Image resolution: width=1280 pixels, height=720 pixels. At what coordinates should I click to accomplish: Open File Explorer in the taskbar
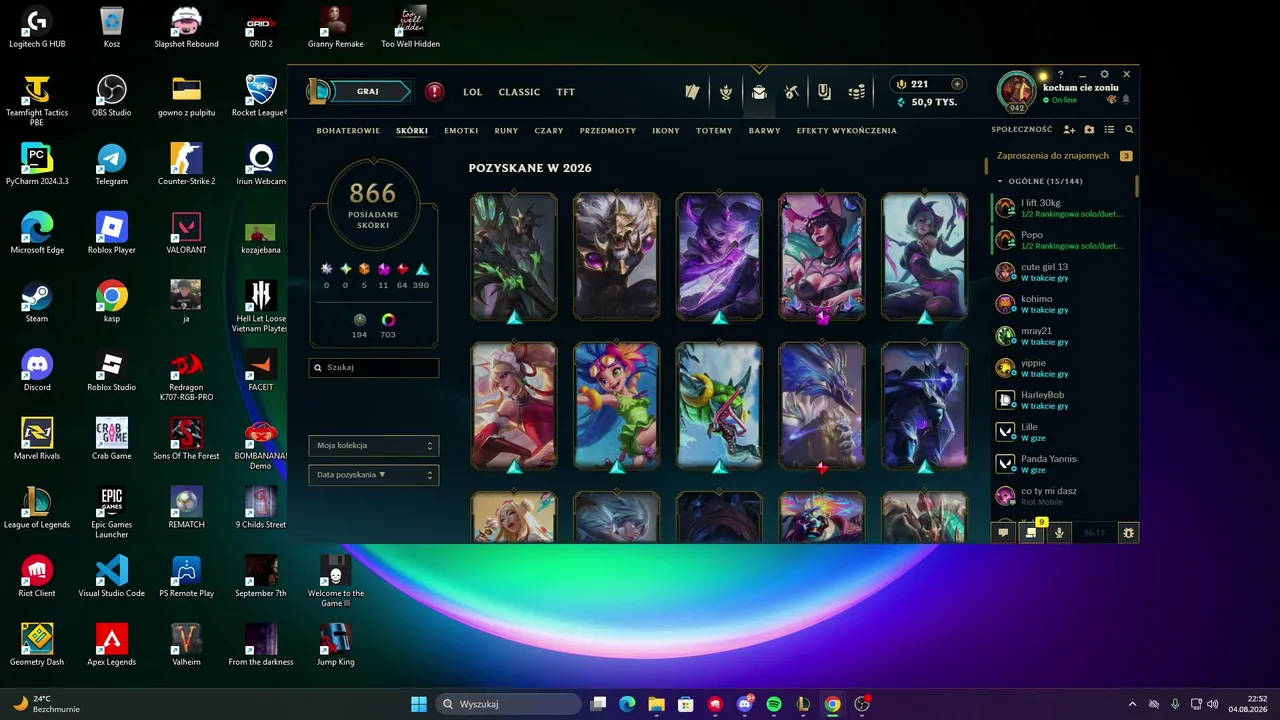tap(657, 704)
